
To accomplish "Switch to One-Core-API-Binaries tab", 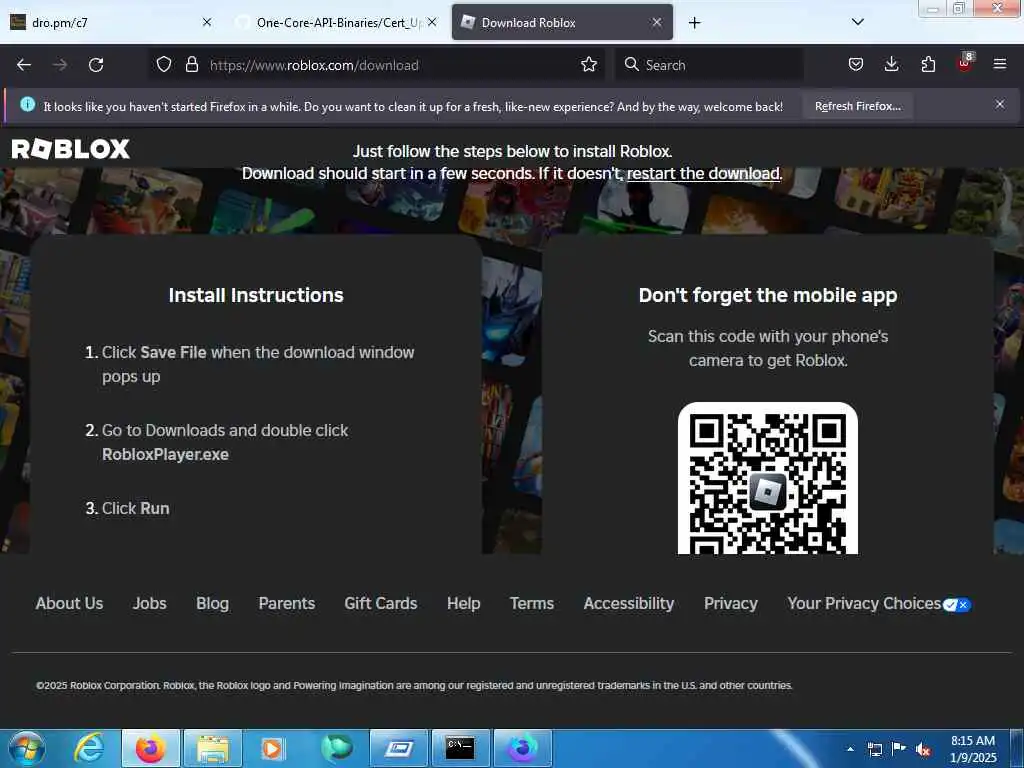I will click(336, 22).
